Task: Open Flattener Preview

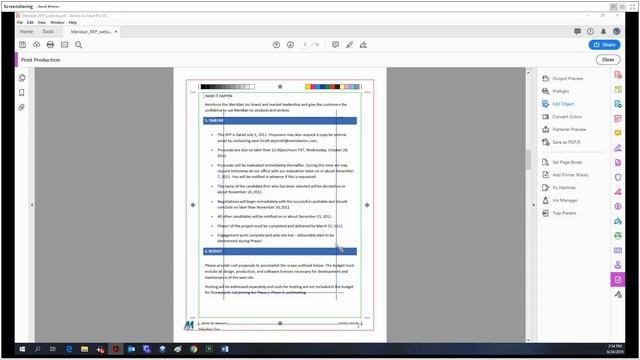Action: click(x=564, y=129)
